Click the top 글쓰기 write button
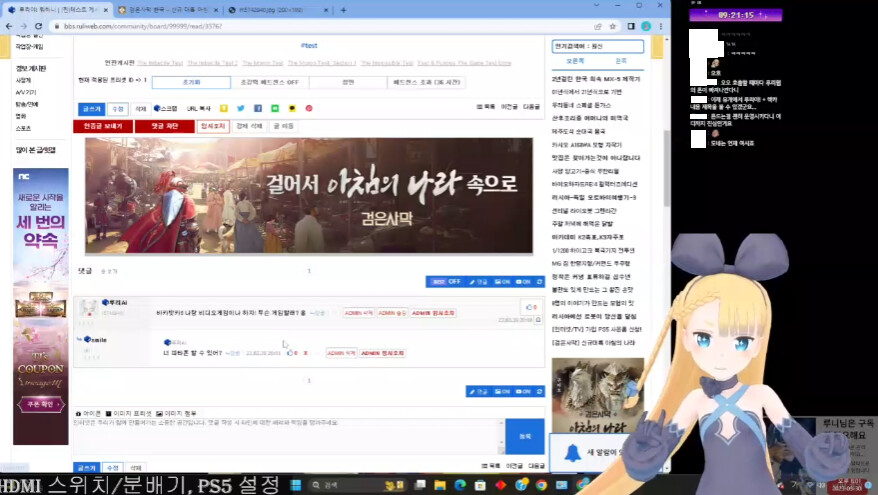 pos(91,109)
